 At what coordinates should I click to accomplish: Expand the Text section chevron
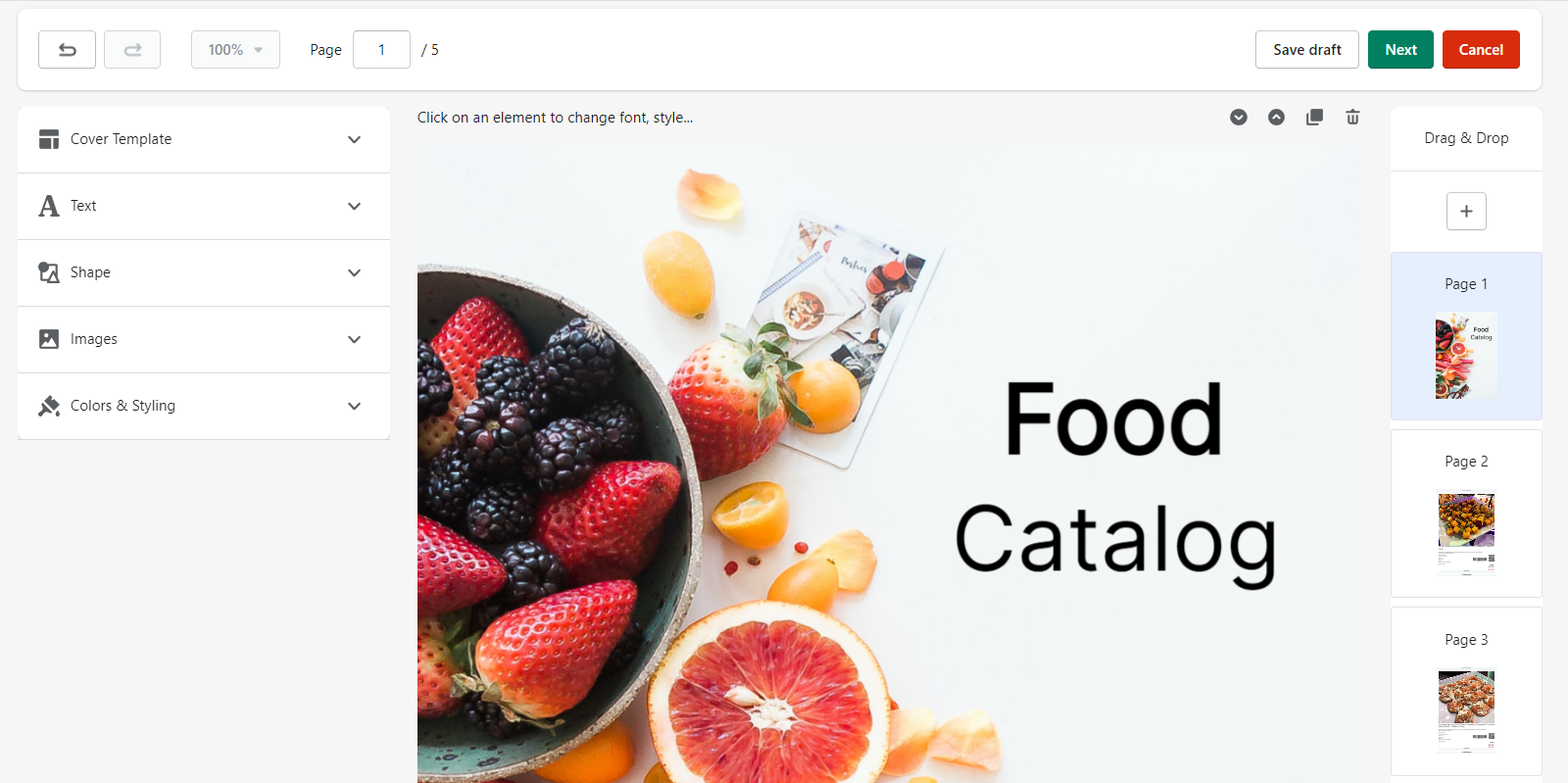(x=355, y=207)
